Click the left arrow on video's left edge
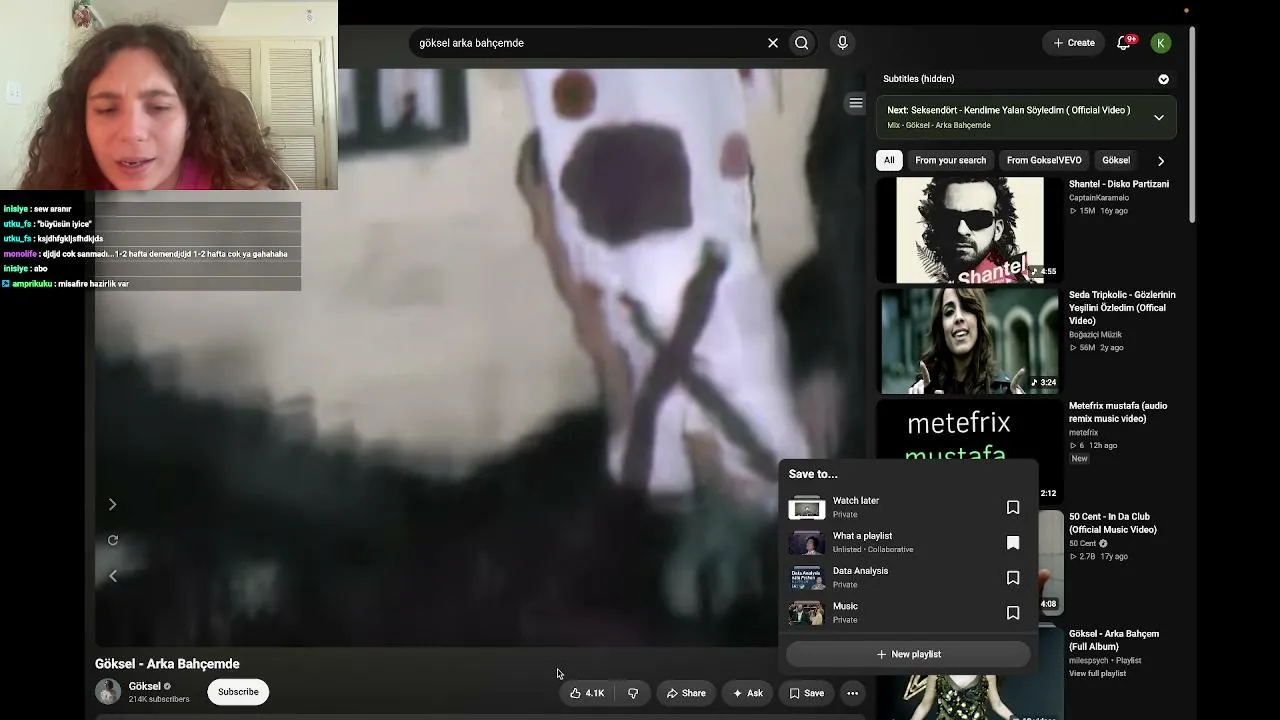Screen dimensions: 1280x720 113,576
